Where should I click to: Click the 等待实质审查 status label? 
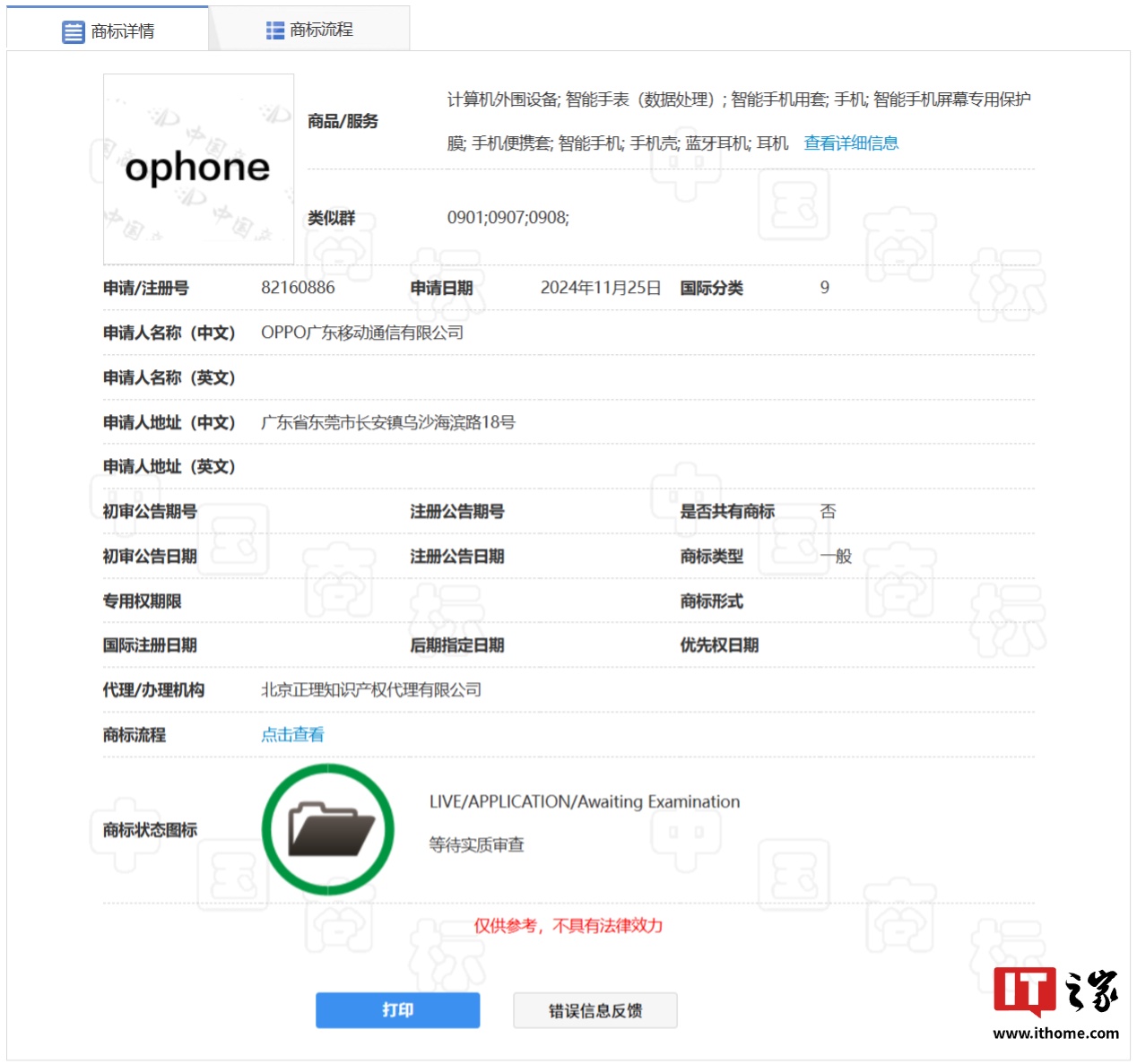475,844
